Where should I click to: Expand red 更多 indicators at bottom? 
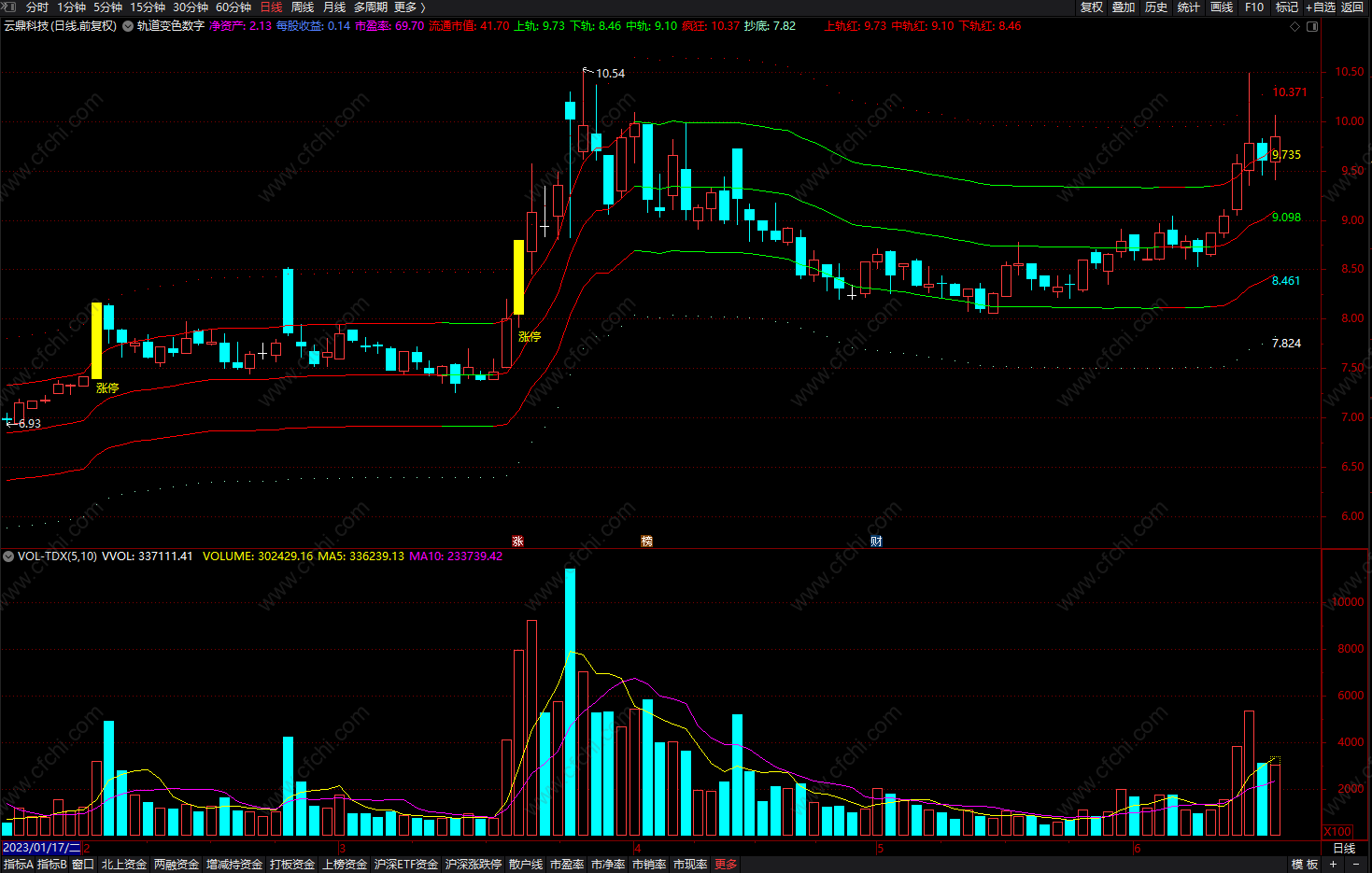coord(726,865)
